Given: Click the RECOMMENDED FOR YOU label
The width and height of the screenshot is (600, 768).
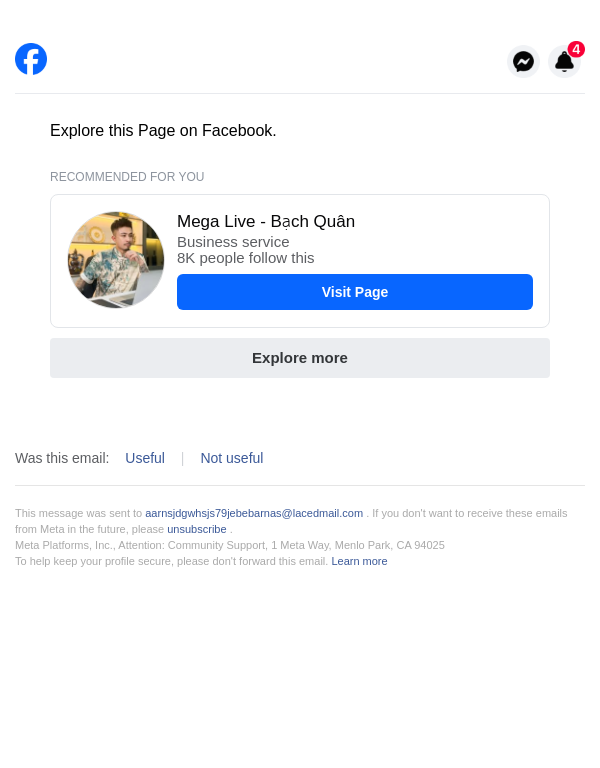Looking at the screenshot, I should coord(127,177).
